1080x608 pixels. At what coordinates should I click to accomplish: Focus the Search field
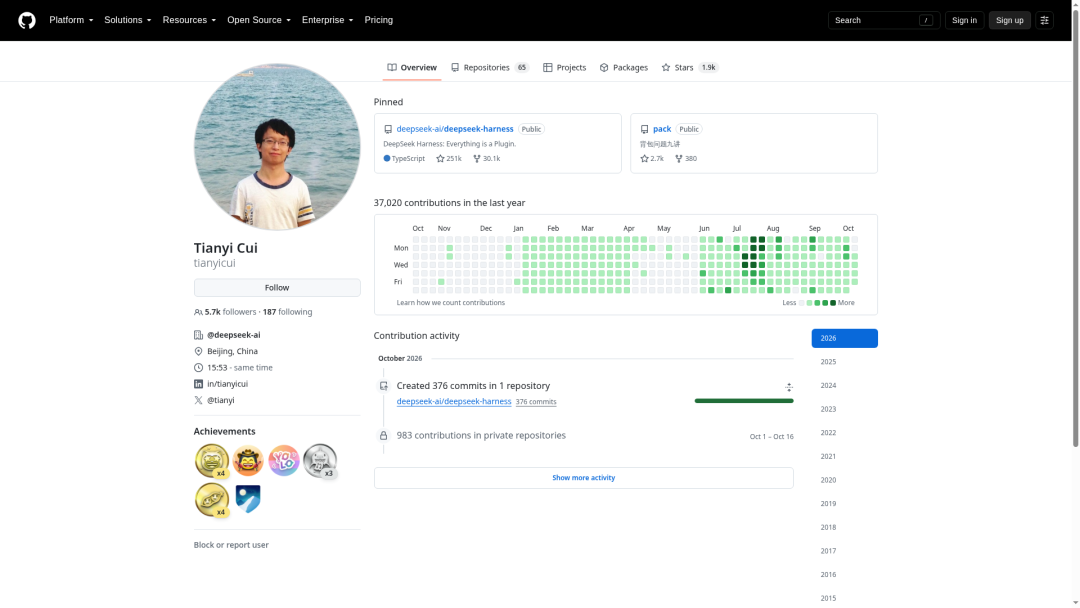(883, 20)
